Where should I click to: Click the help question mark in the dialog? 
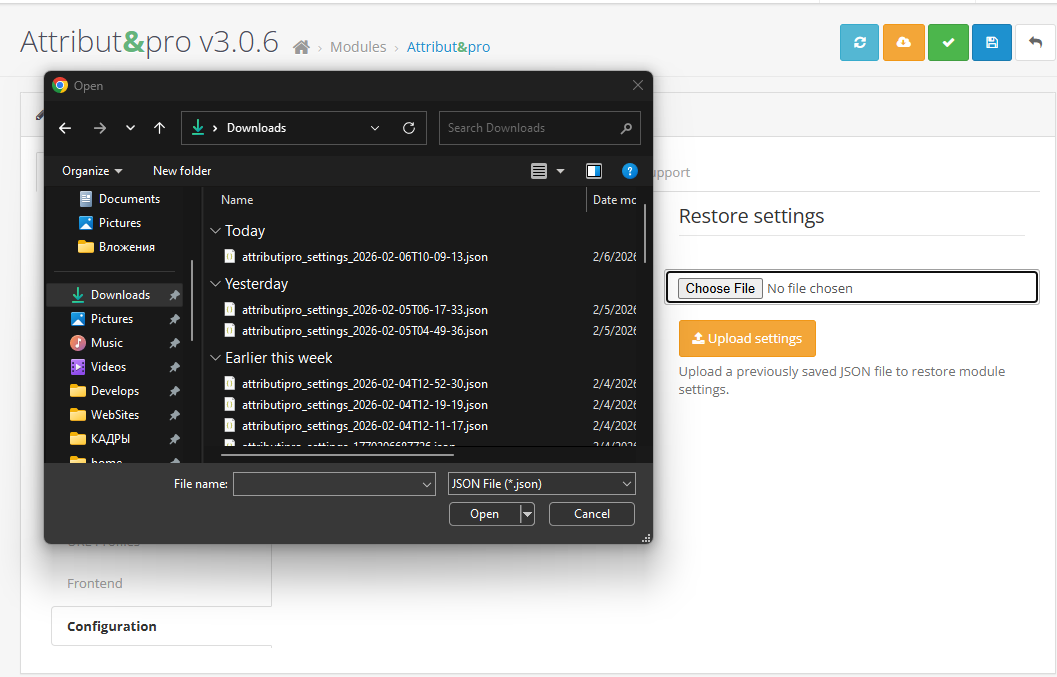click(x=629, y=171)
